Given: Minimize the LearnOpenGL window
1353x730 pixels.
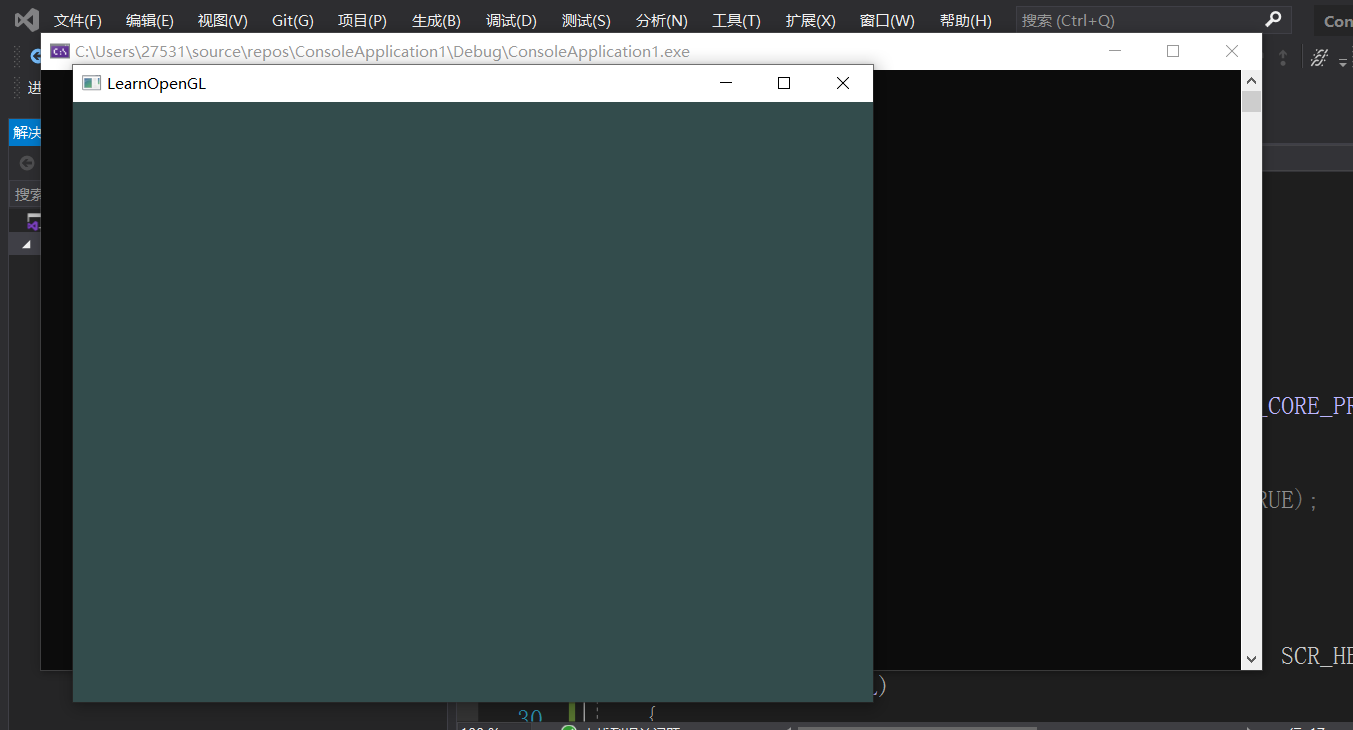Looking at the screenshot, I should pos(726,83).
